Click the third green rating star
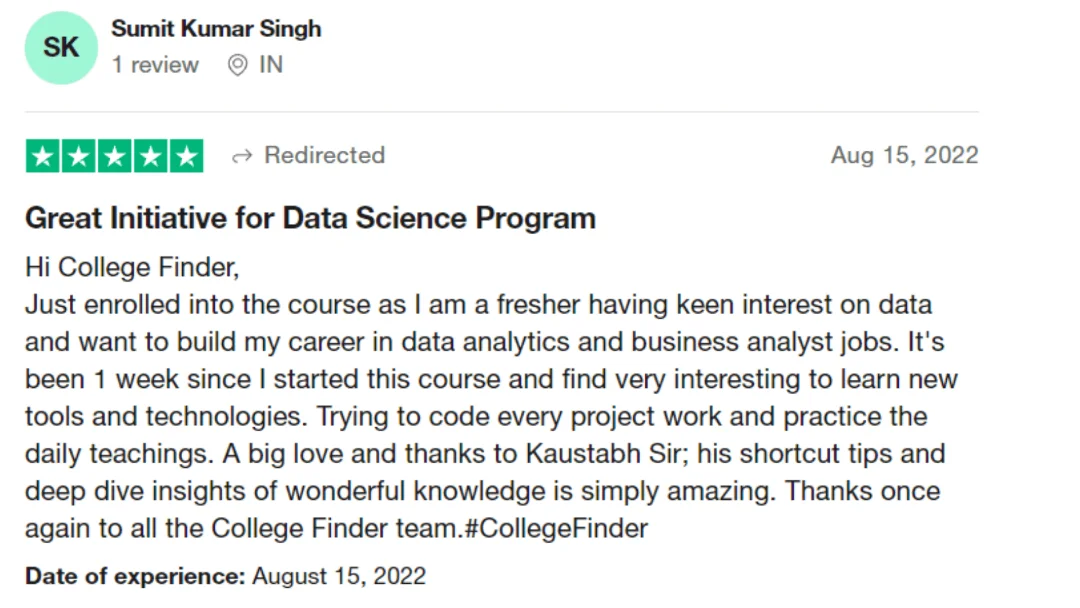 [114, 156]
